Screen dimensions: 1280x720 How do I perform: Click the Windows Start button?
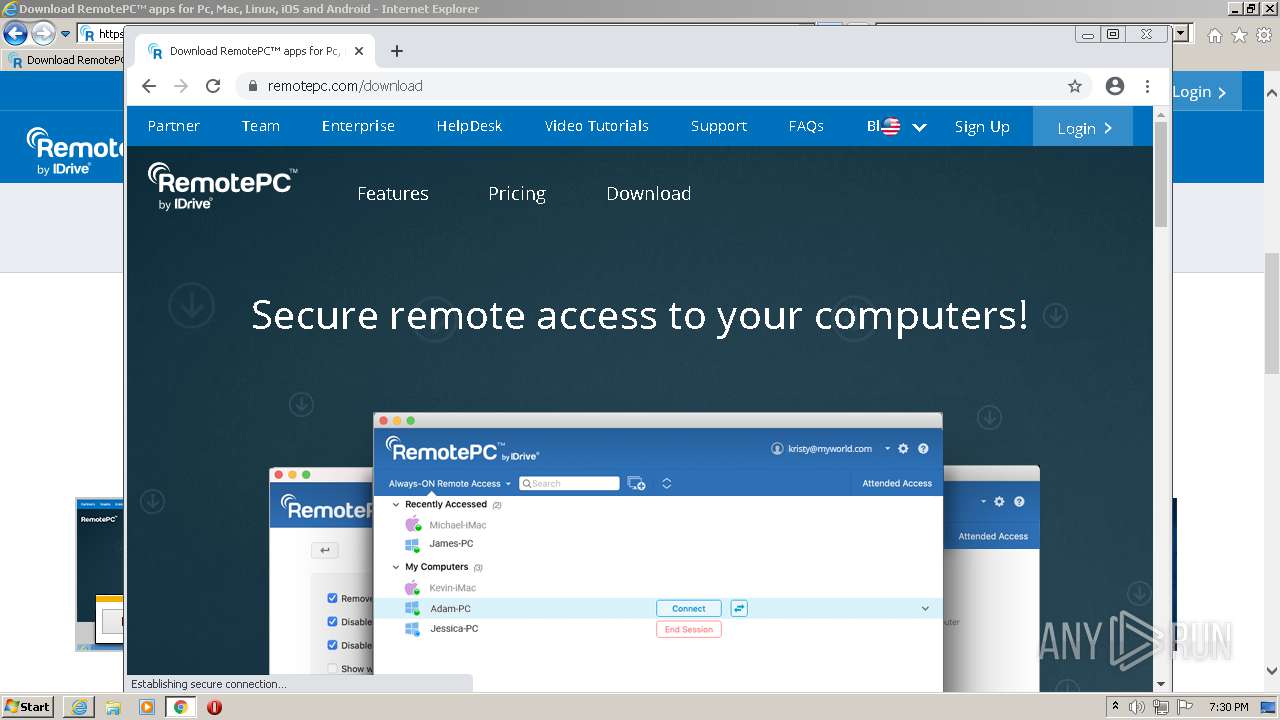[x=28, y=707]
